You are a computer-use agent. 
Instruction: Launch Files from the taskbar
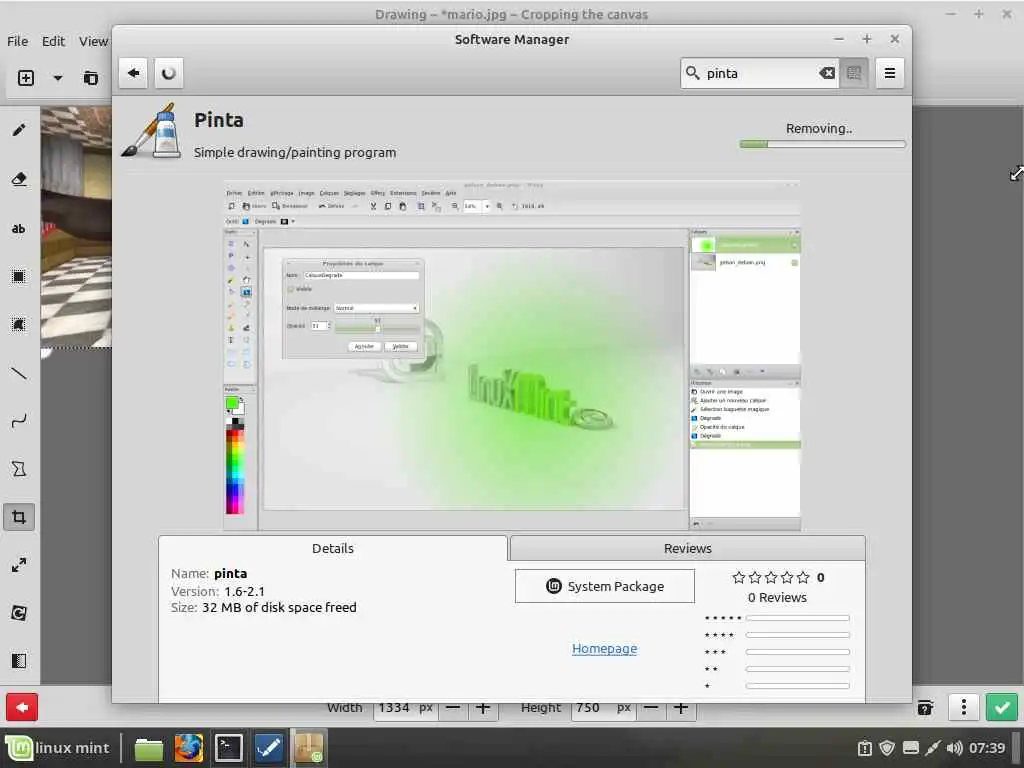pyautogui.click(x=149, y=748)
